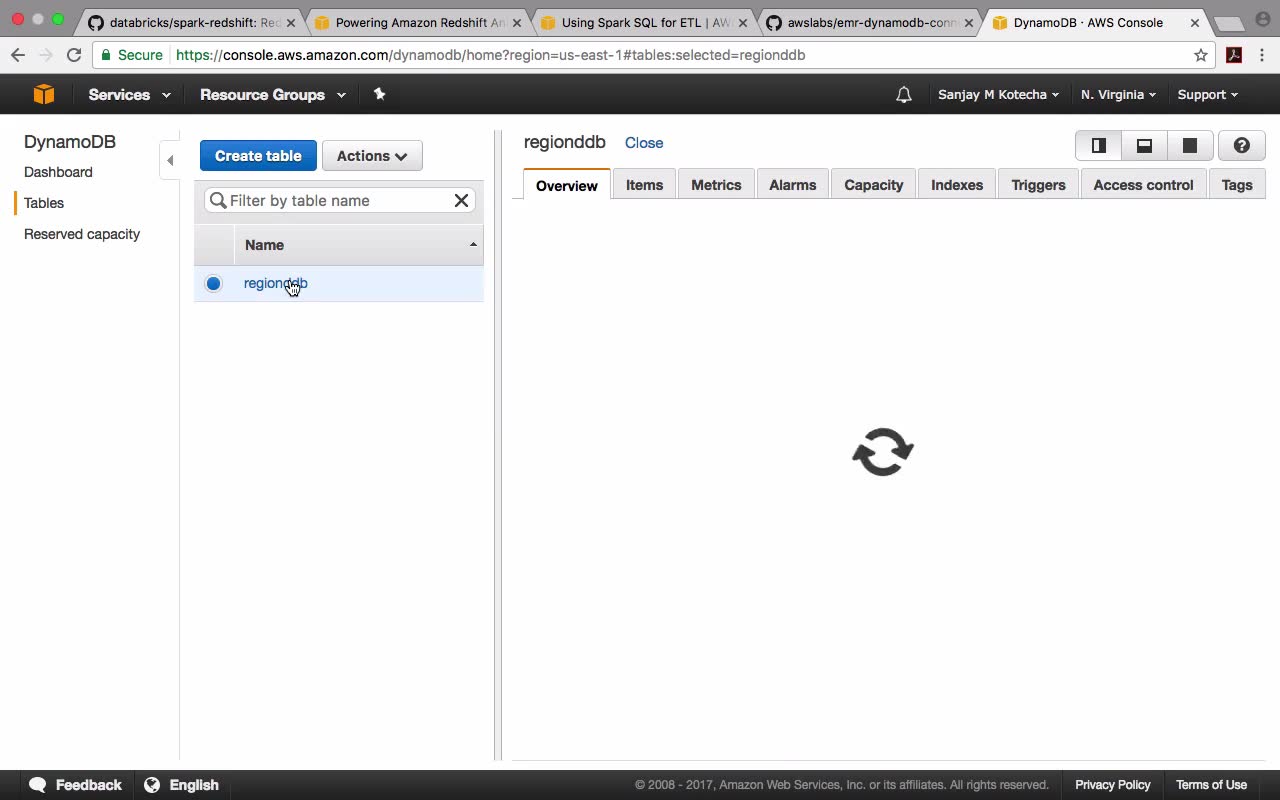
Task: Click the Close link beside regionddb
Action: coord(644,143)
